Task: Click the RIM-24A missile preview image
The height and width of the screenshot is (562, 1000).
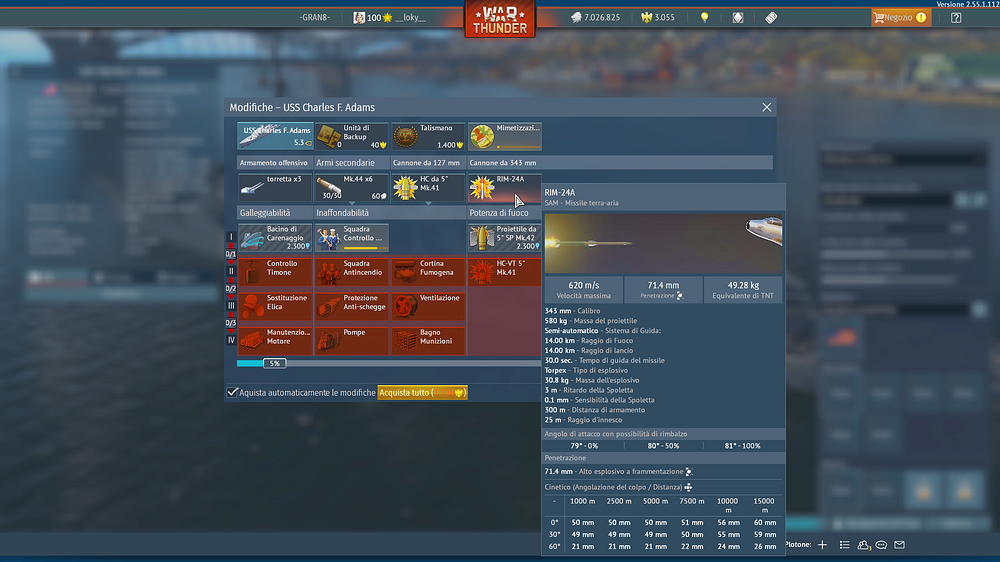Action: (663, 243)
